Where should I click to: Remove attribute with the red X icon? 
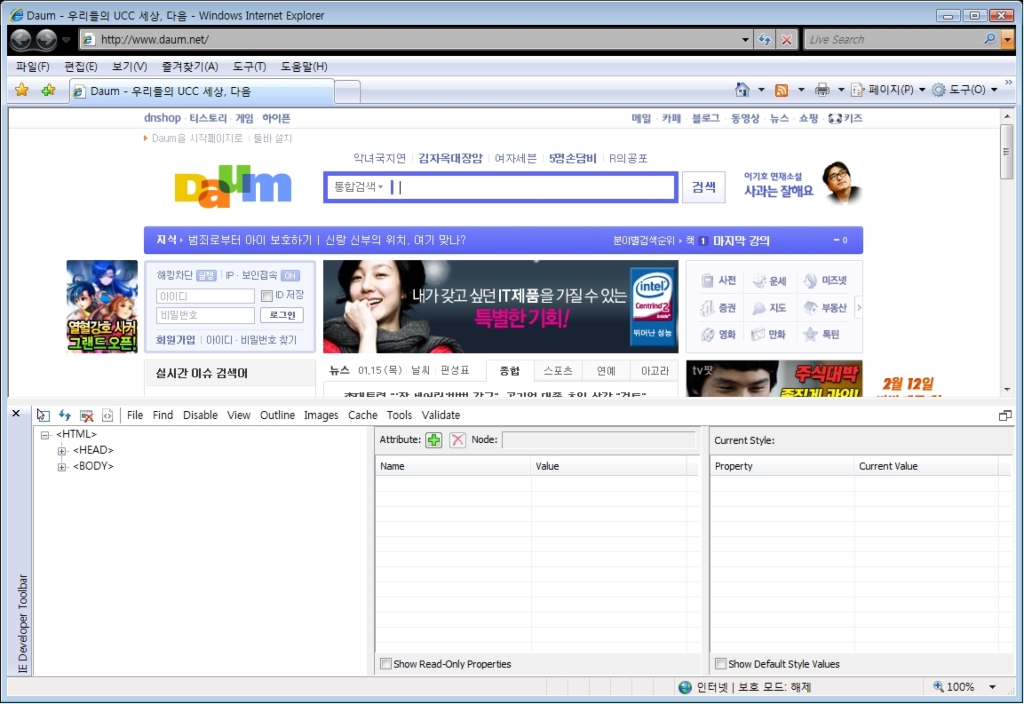click(458, 440)
